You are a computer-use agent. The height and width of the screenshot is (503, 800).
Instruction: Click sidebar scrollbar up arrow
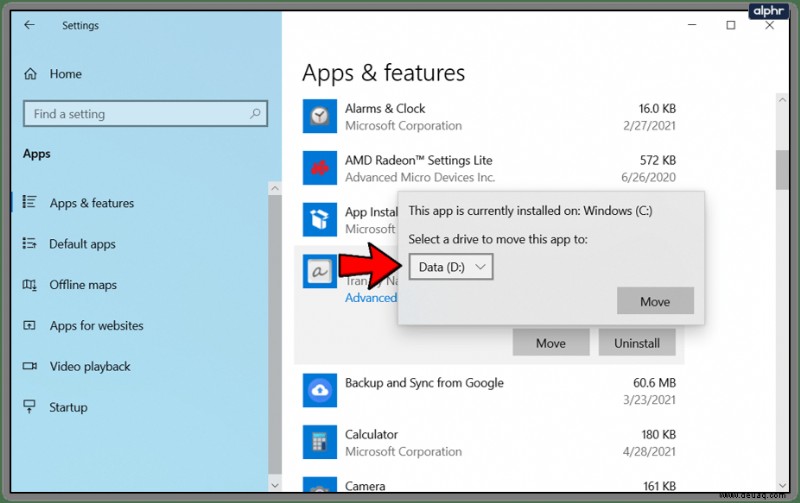(275, 188)
